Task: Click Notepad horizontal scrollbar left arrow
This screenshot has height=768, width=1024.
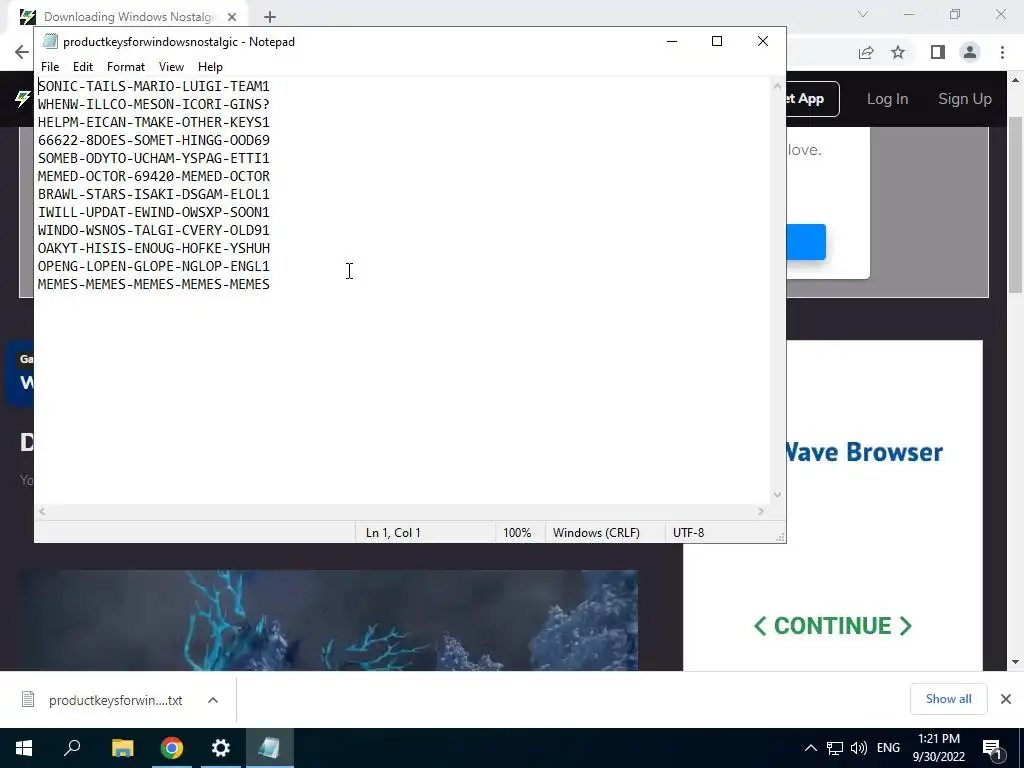Action: pyautogui.click(x=42, y=511)
